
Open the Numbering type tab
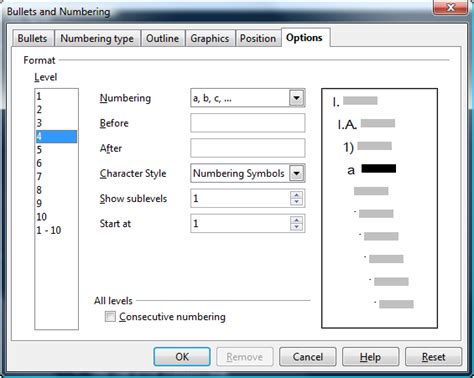pyautogui.click(x=97, y=38)
